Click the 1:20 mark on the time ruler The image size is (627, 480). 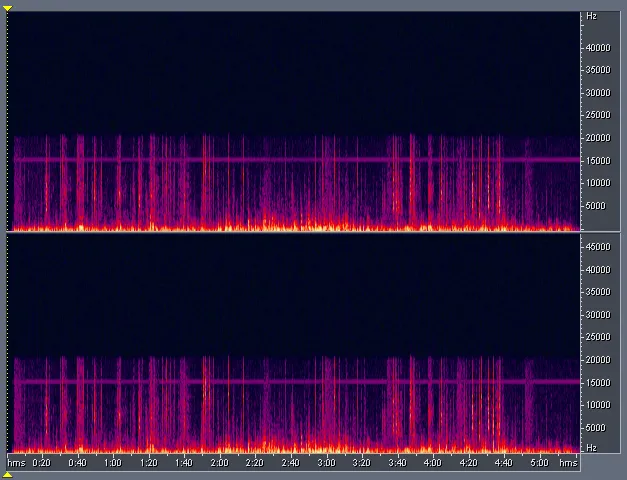[148, 463]
